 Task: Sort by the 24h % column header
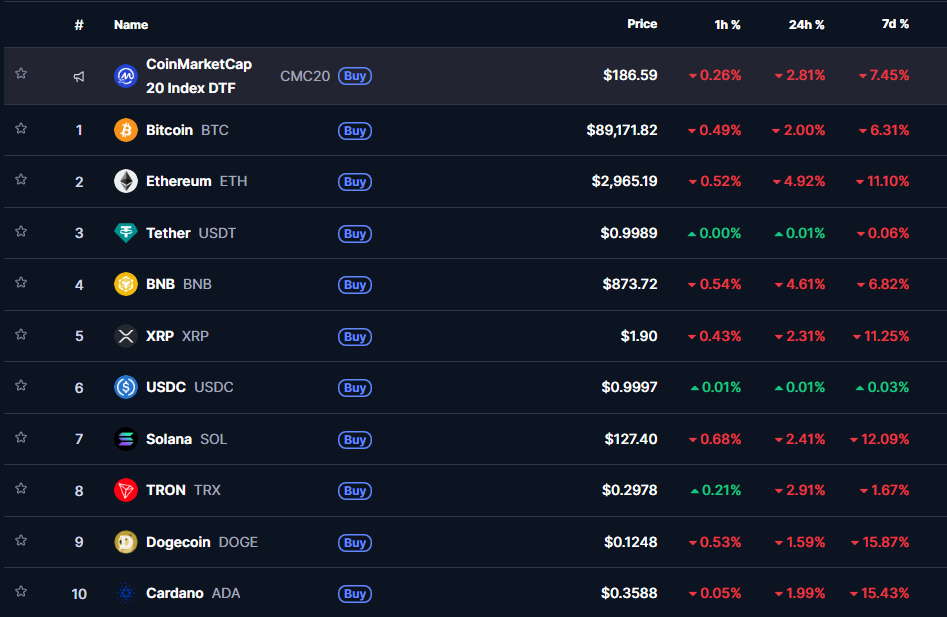click(x=806, y=24)
